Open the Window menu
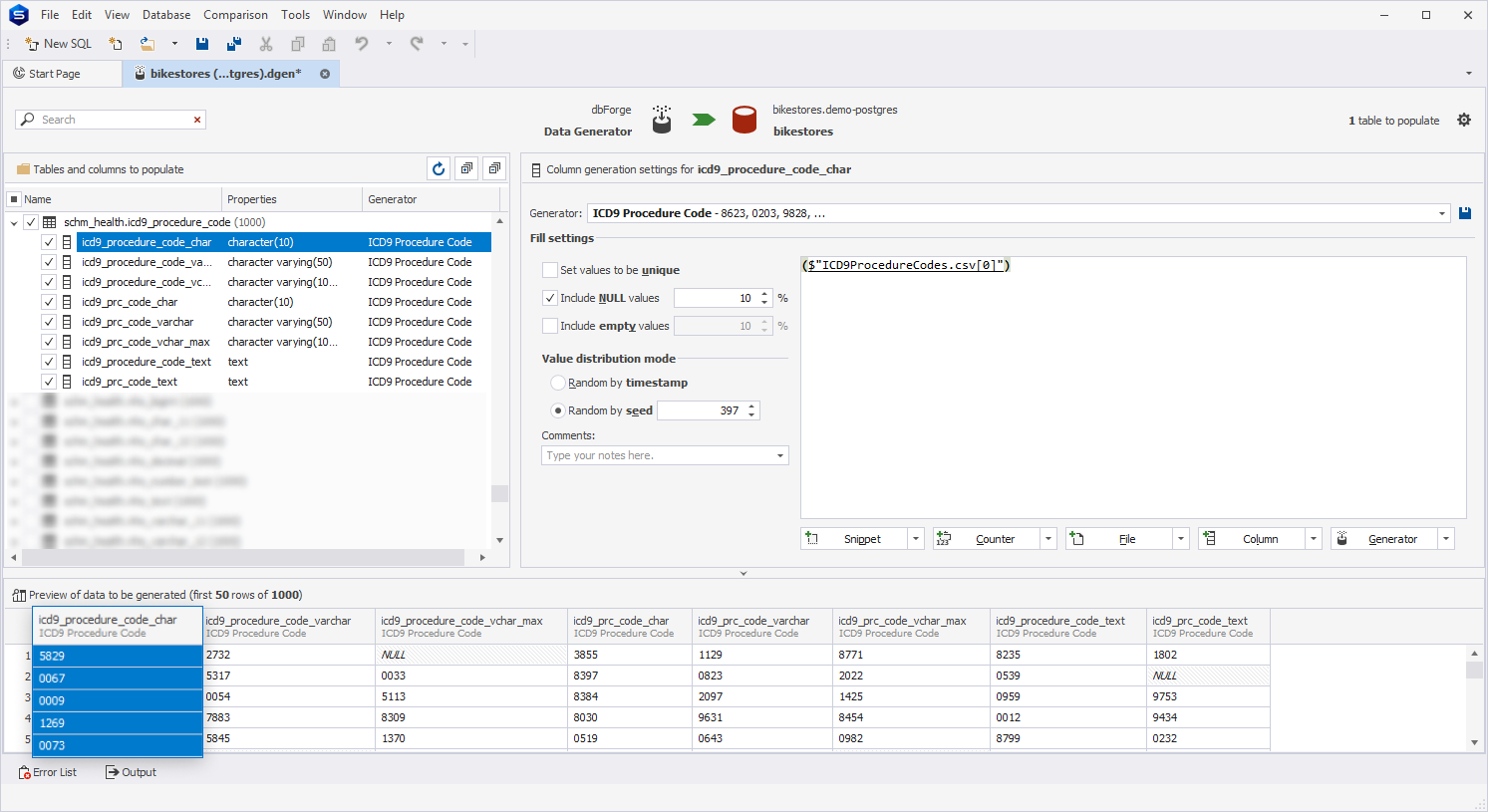 [345, 15]
